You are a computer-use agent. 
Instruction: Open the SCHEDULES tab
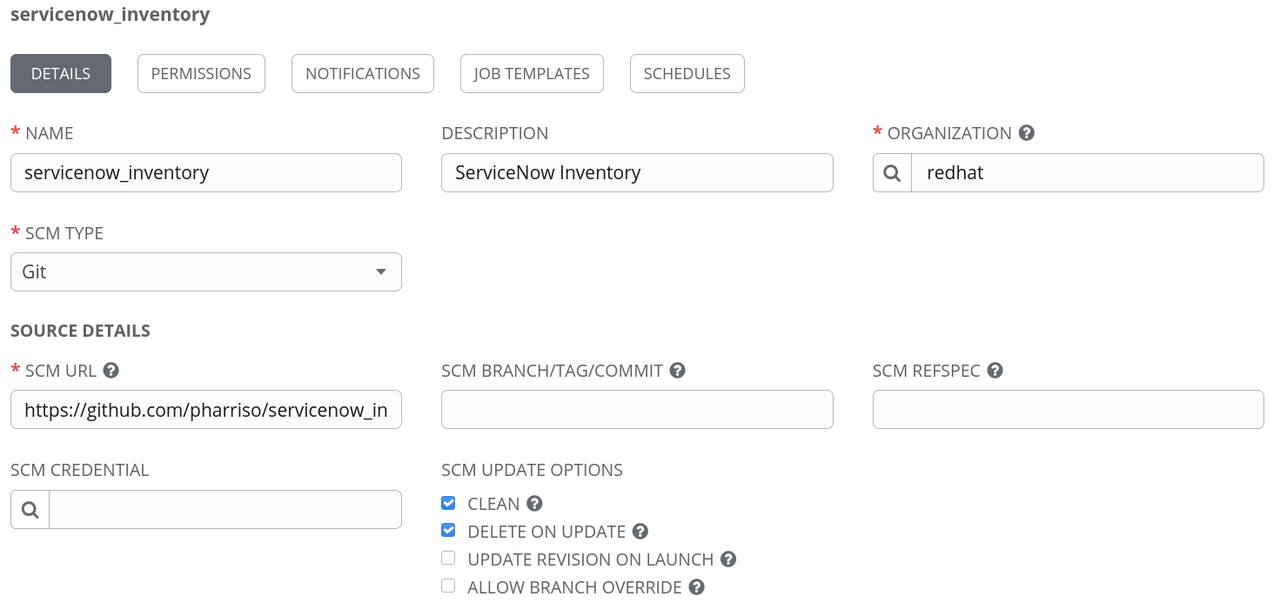pyautogui.click(x=687, y=72)
